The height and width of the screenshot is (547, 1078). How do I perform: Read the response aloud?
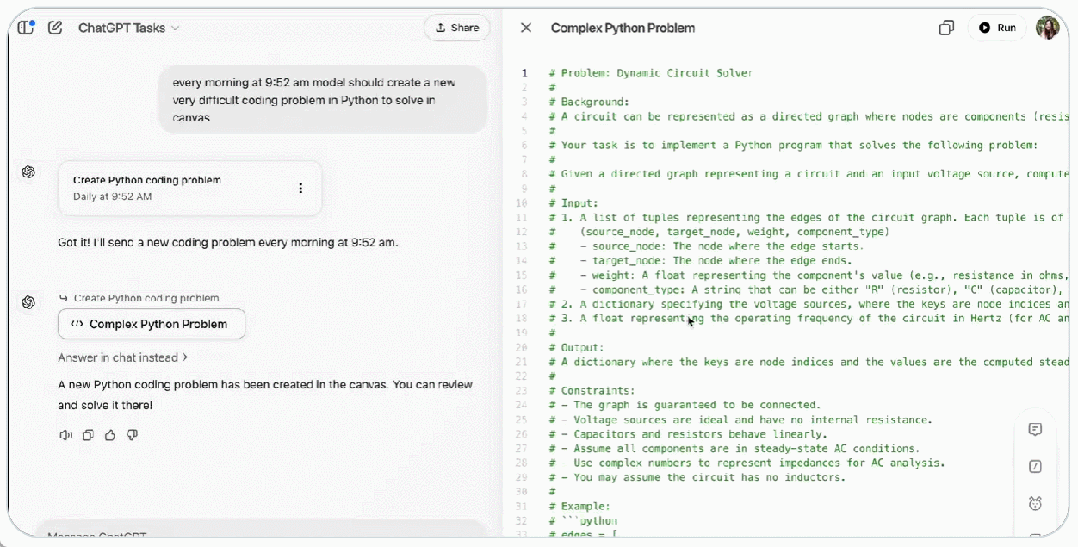point(66,435)
